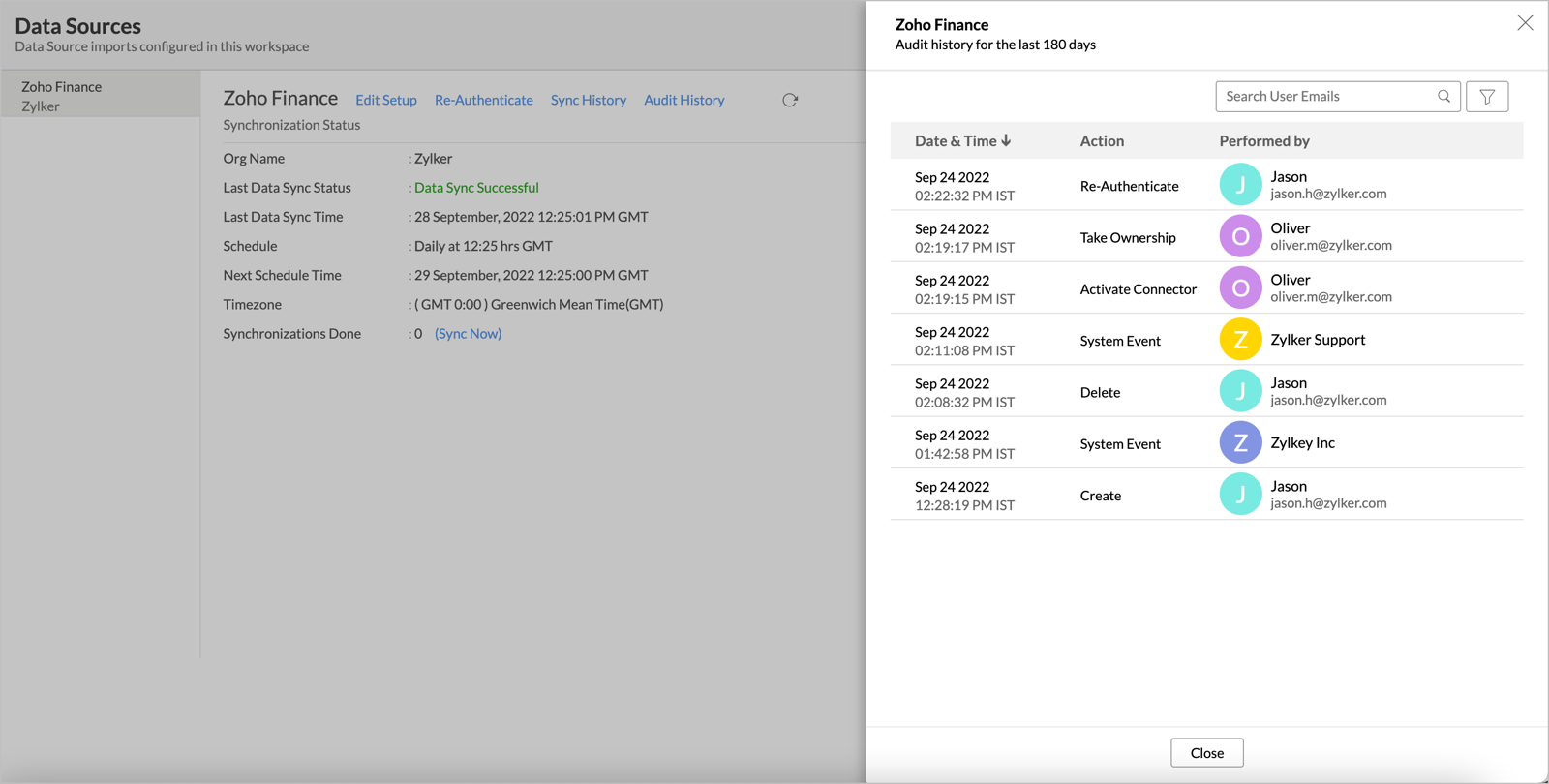
Task: Click the Sync Now link
Action: tap(468, 334)
